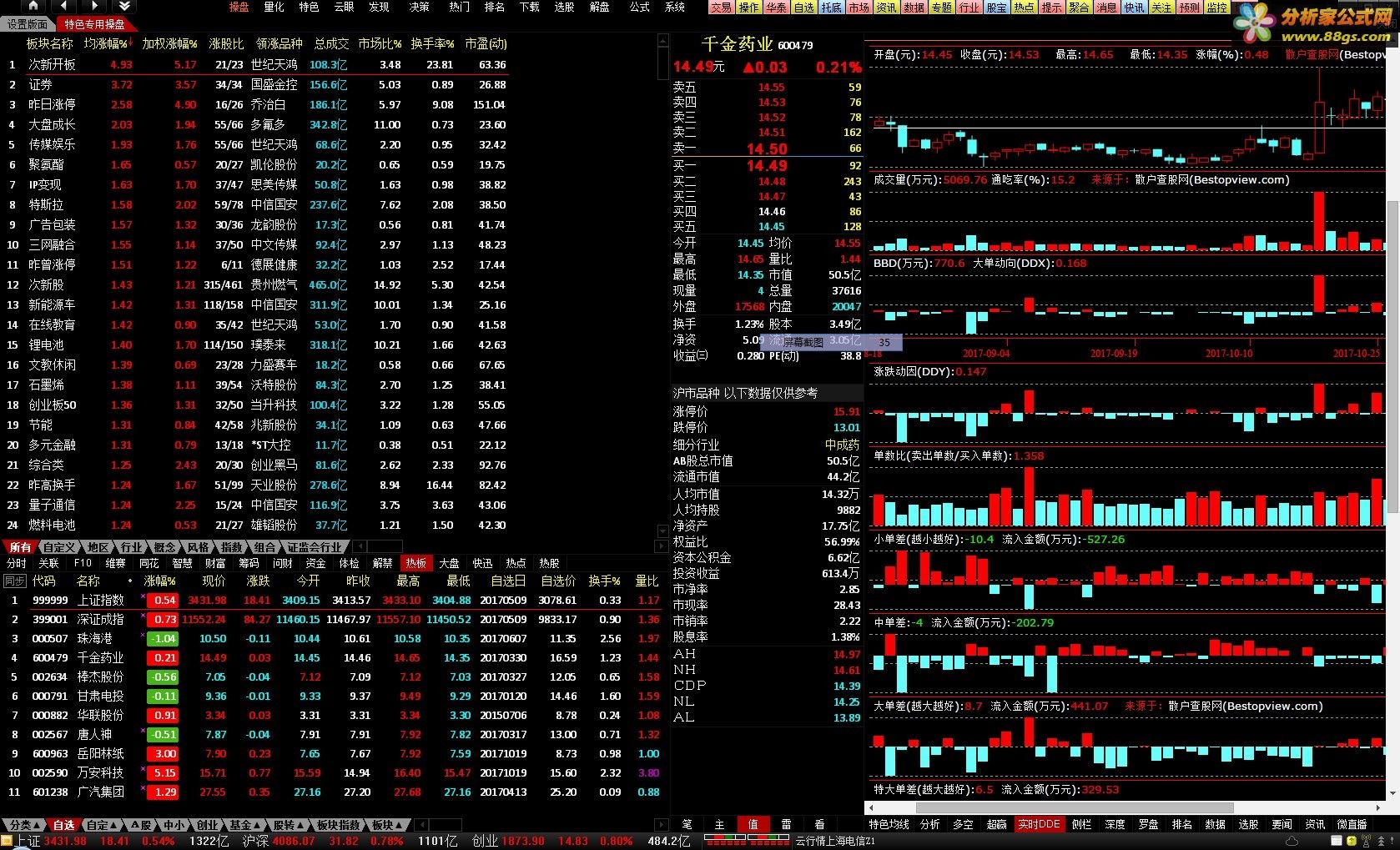
Task: Open the 行业 colored toolbar button at top
Action: coord(969,8)
